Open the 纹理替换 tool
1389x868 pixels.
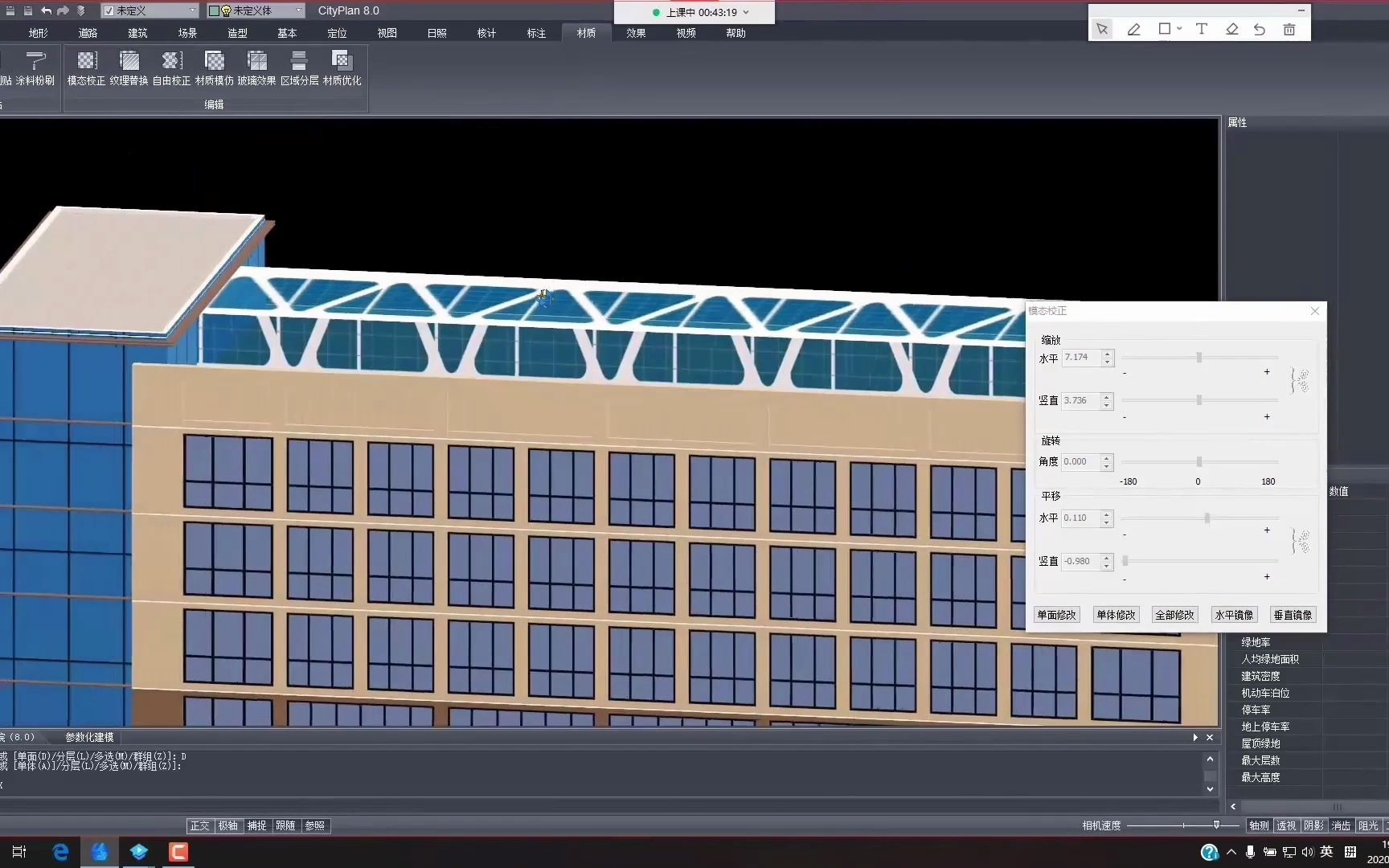tap(129, 68)
